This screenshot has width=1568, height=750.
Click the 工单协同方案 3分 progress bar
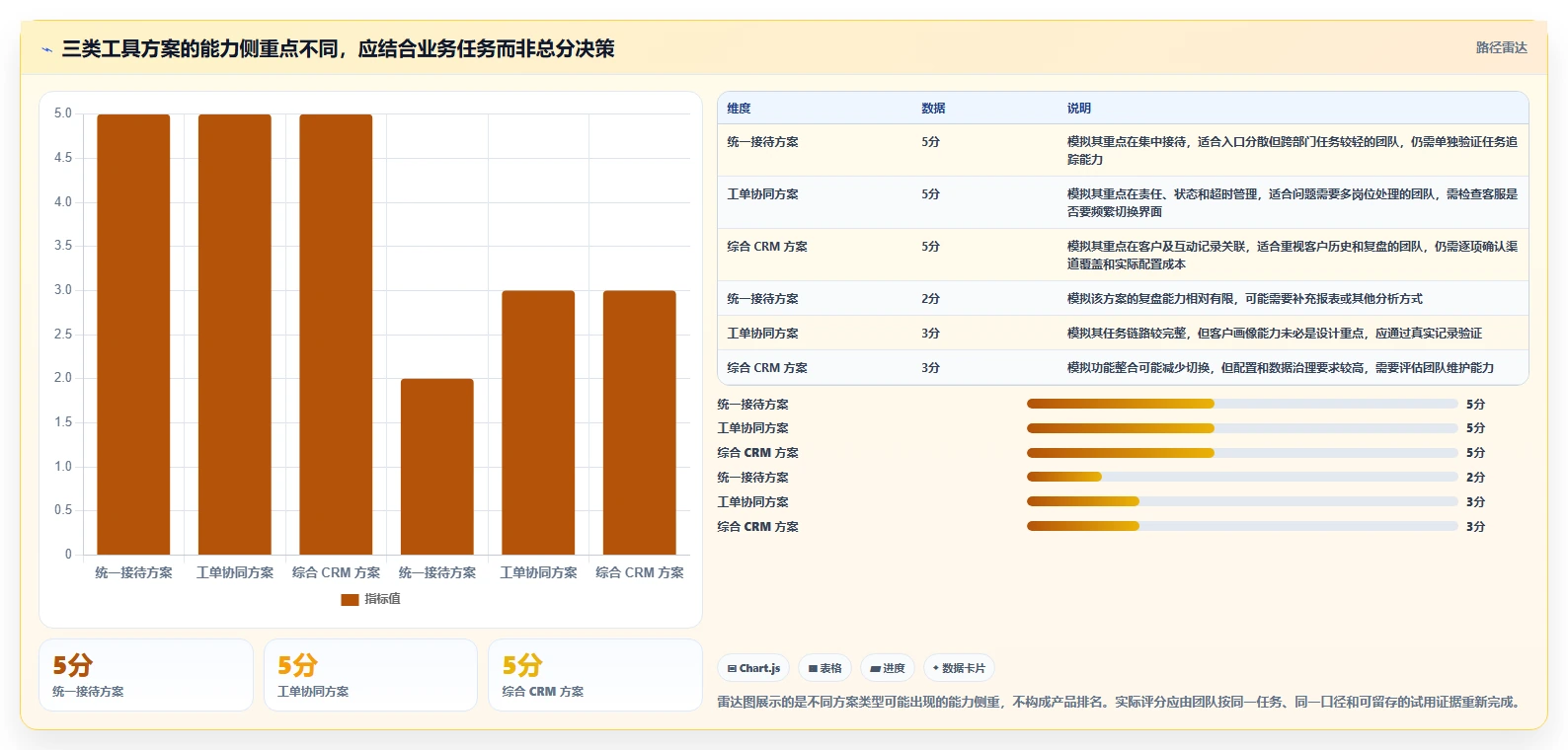pos(1242,501)
